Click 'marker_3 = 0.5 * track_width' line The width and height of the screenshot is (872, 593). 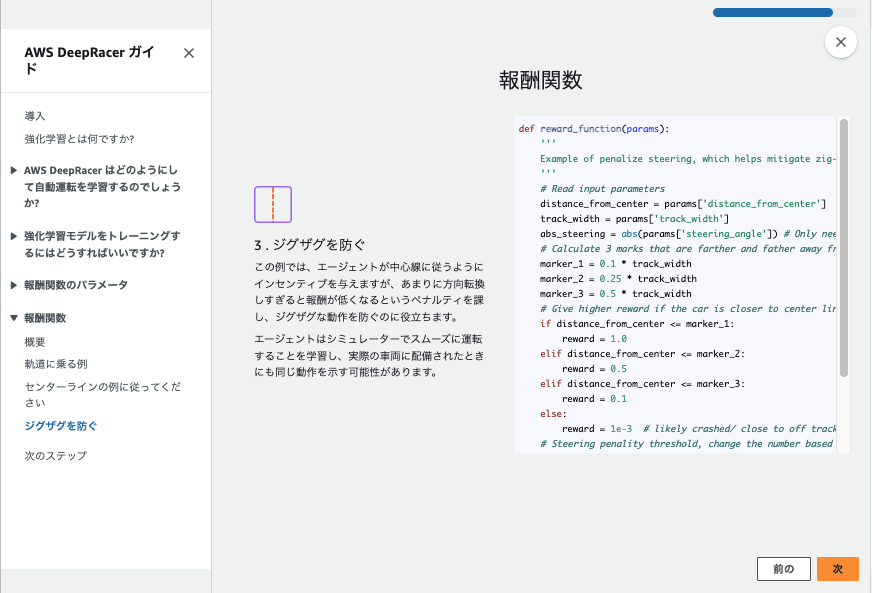(x=616, y=294)
